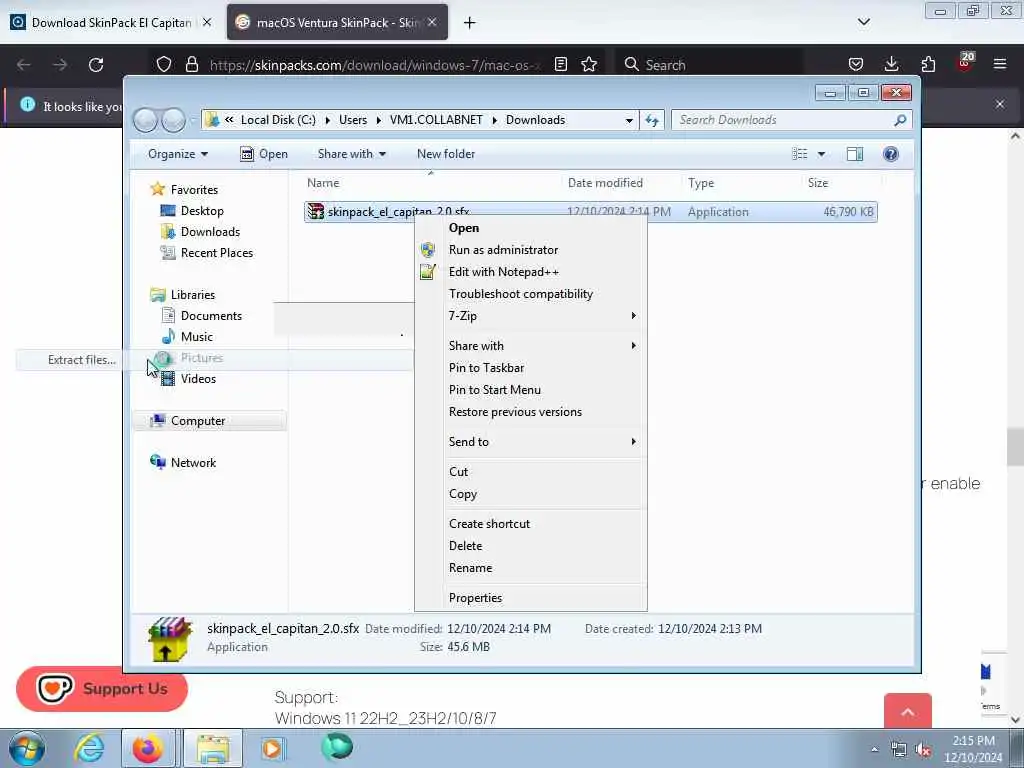Open the Organize dropdown menu
The height and width of the screenshot is (768, 1024).
click(178, 154)
